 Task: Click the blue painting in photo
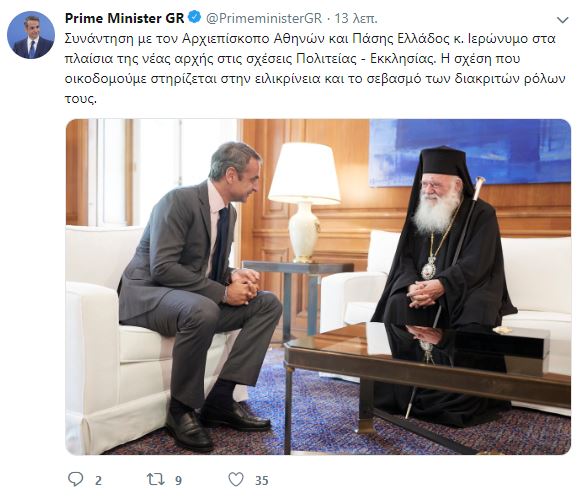470,152
